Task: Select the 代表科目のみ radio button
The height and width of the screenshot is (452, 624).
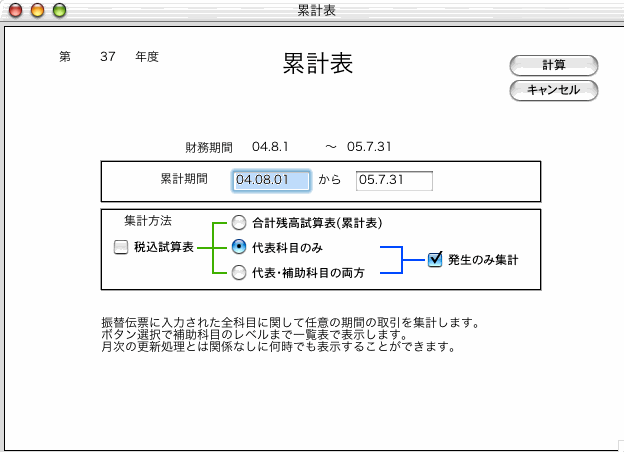Action: 239,247
